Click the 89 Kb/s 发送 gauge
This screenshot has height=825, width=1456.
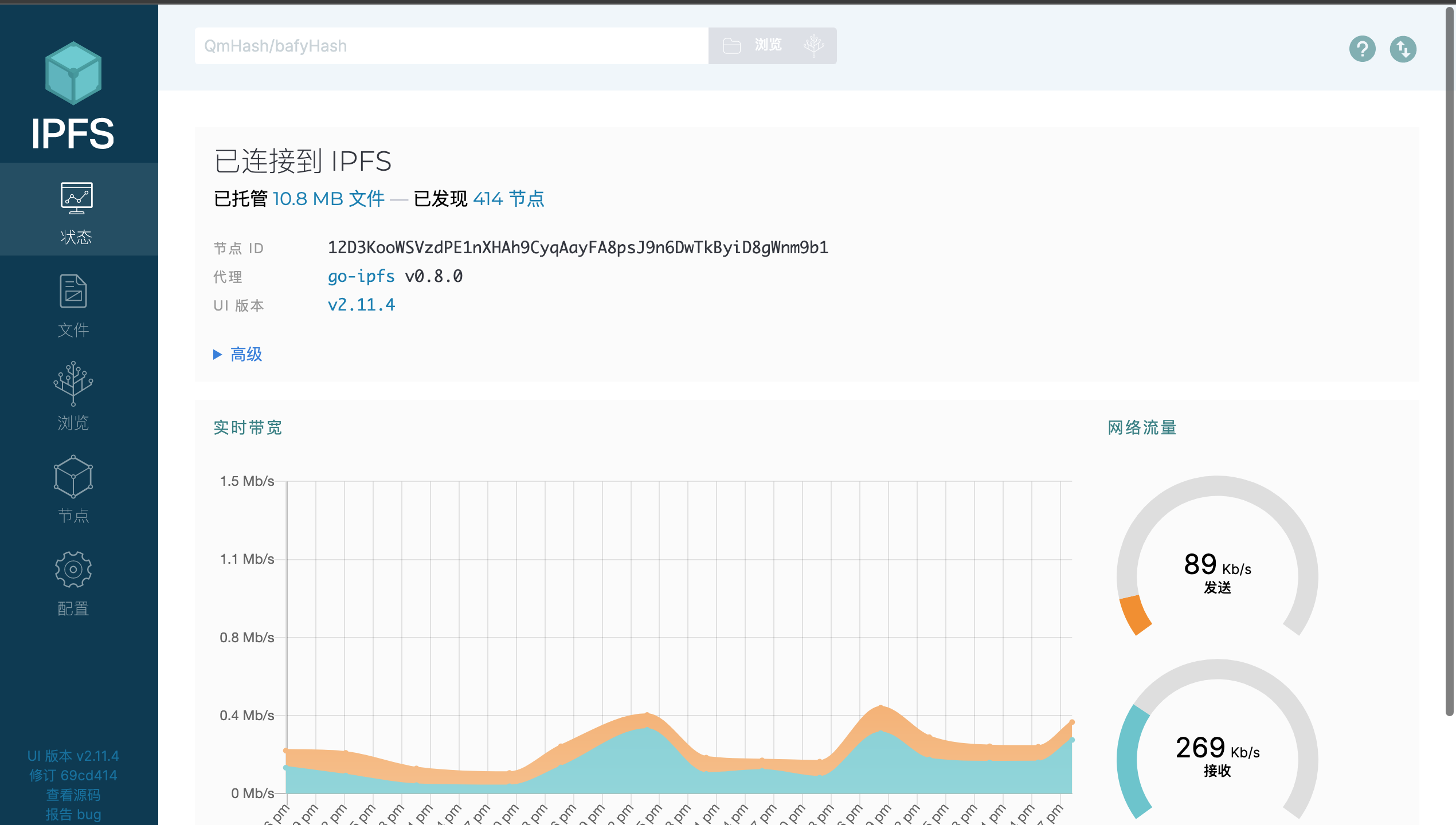click(1218, 556)
